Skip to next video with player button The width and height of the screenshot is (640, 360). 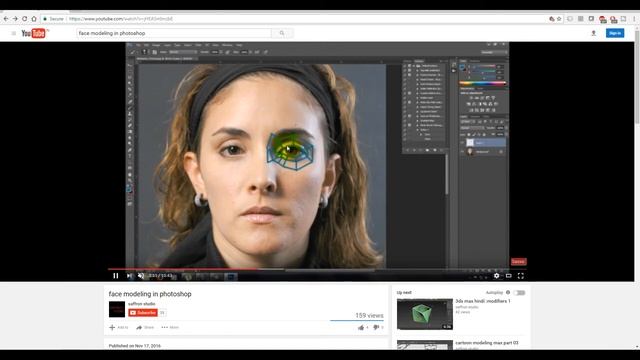pyautogui.click(x=129, y=276)
